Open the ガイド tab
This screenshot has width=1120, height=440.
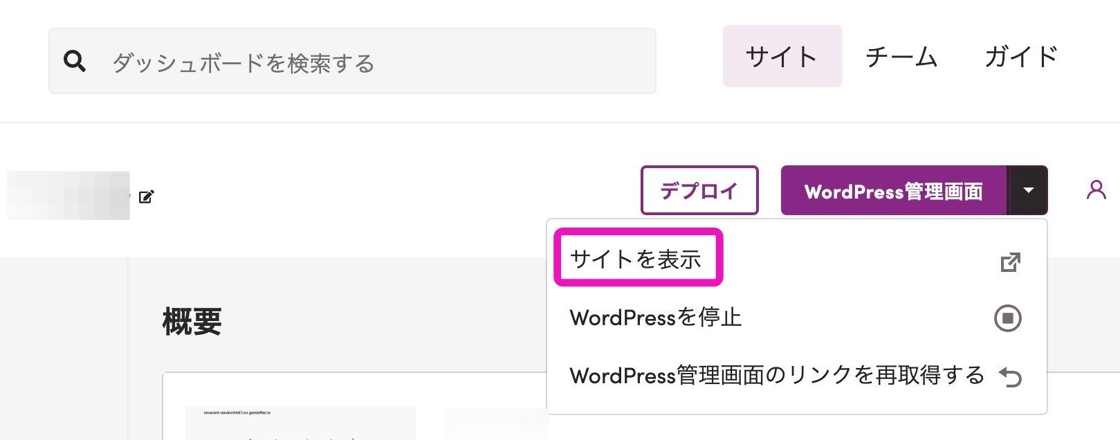[x=1021, y=56]
